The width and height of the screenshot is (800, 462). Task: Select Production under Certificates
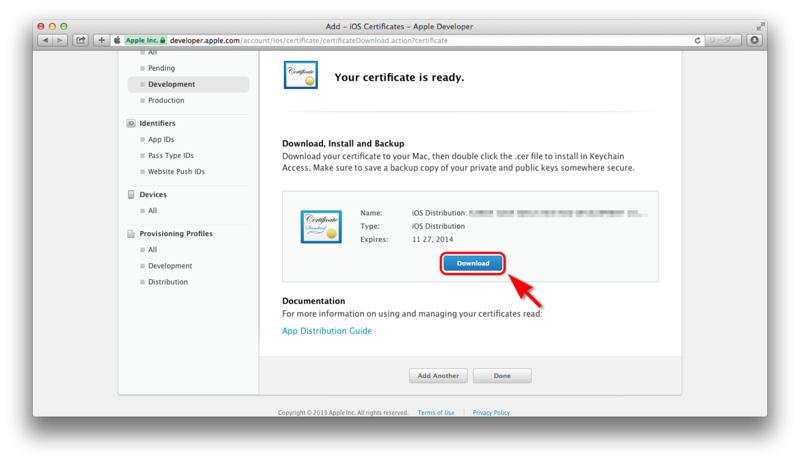point(166,100)
